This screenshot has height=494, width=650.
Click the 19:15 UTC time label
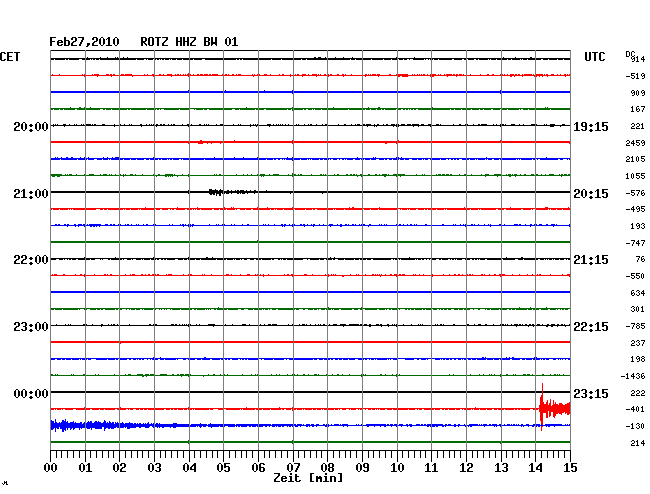pos(591,126)
